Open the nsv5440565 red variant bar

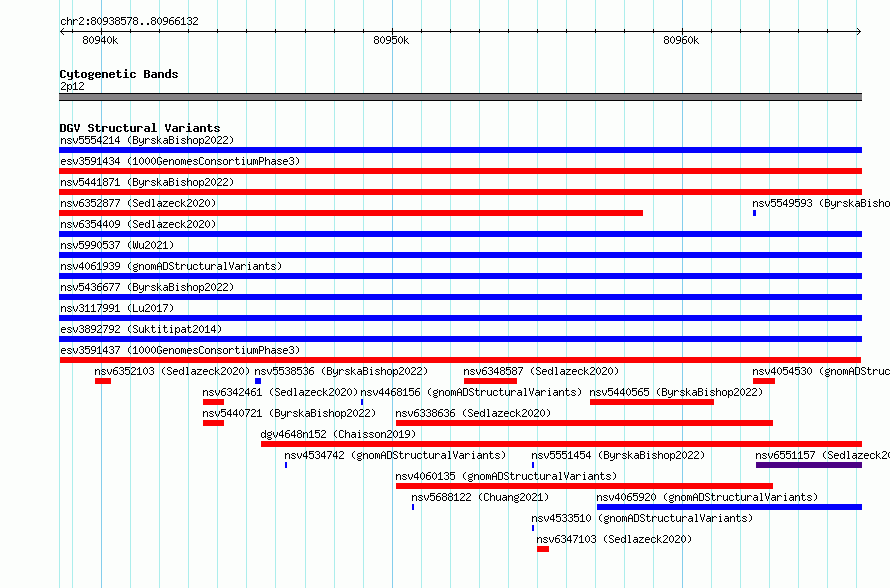(652, 402)
